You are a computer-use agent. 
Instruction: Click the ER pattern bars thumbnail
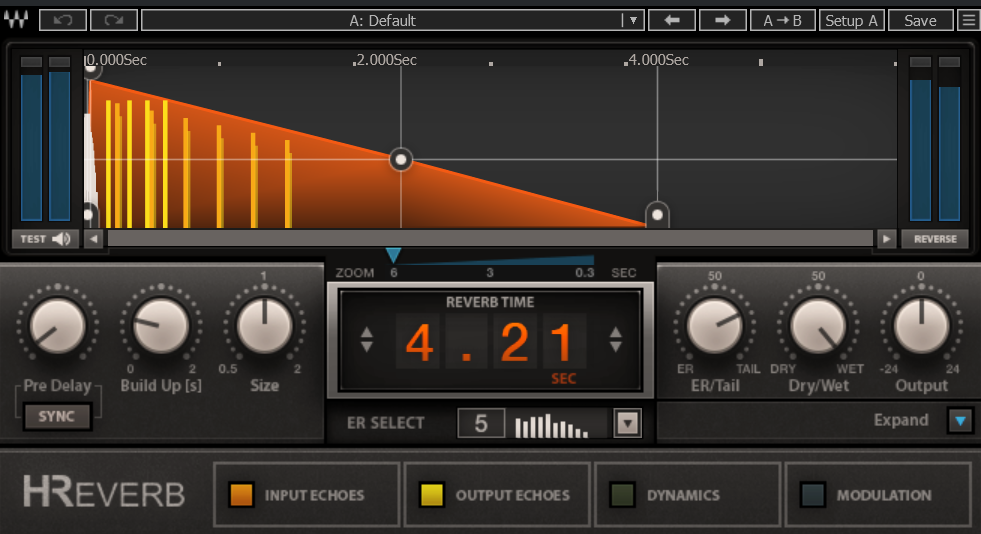(x=551, y=426)
